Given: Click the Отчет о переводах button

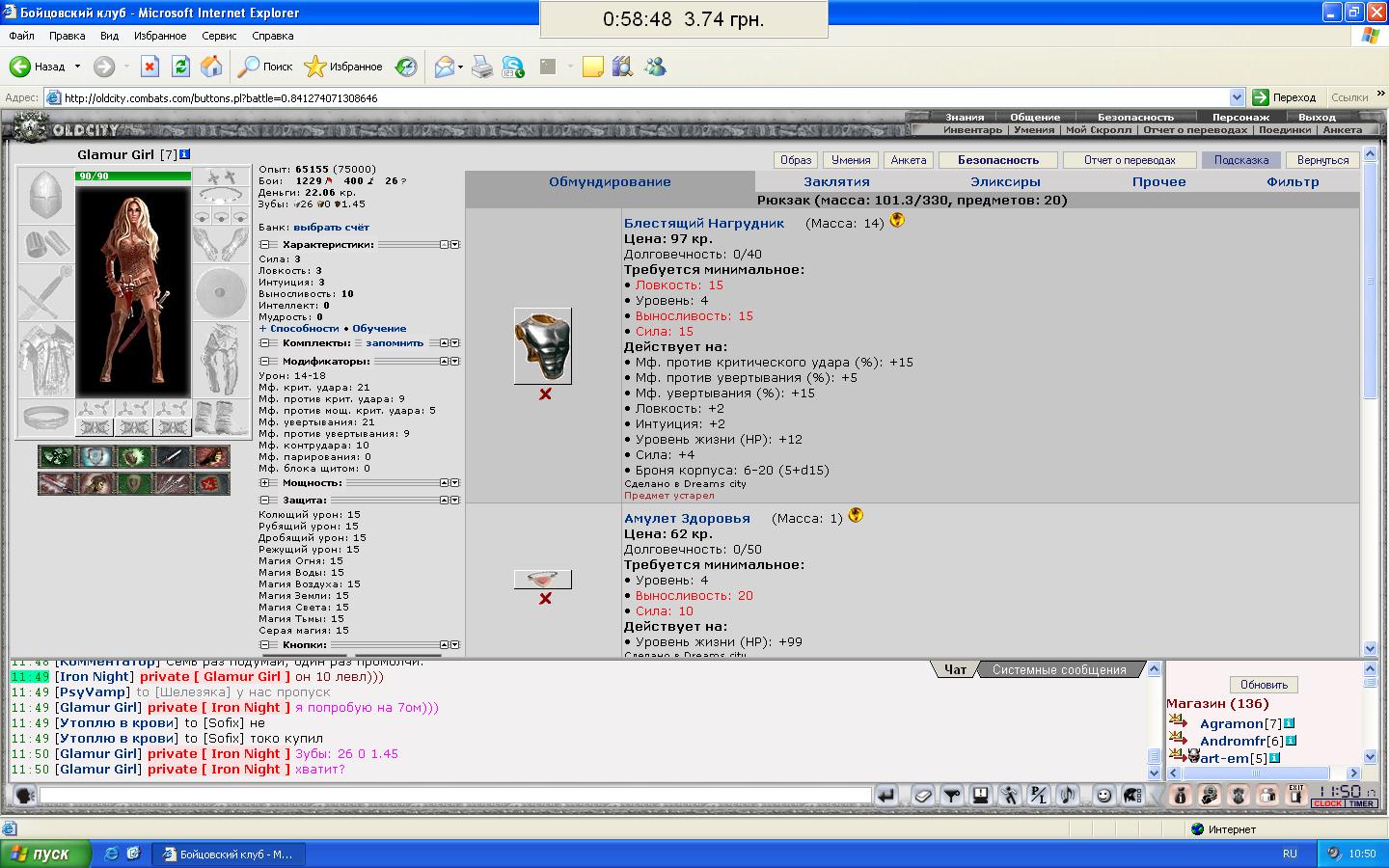Looking at the screenshot, I should [1129, 160].
